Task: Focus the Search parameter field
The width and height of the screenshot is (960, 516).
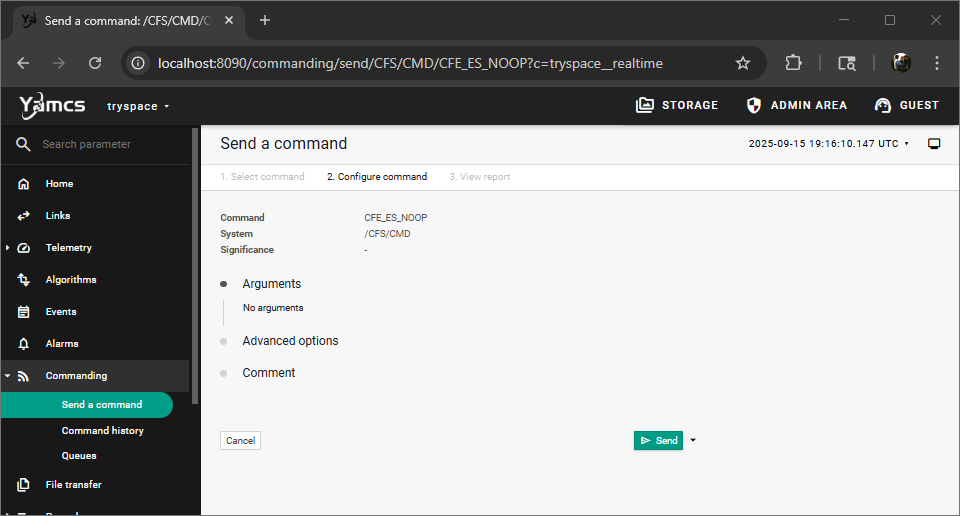Action: tap(110, 144)
